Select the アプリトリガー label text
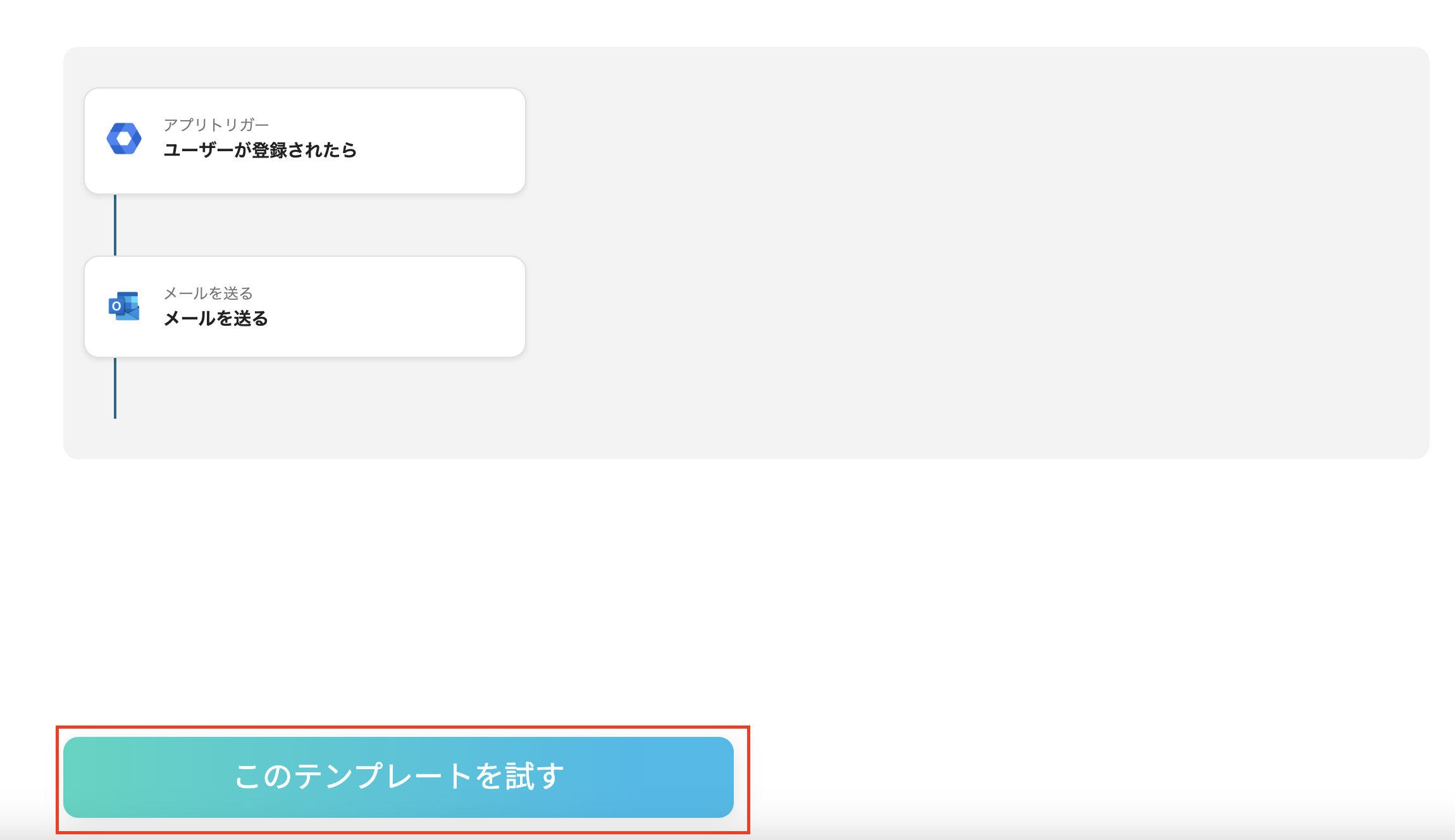 [215, 124]
